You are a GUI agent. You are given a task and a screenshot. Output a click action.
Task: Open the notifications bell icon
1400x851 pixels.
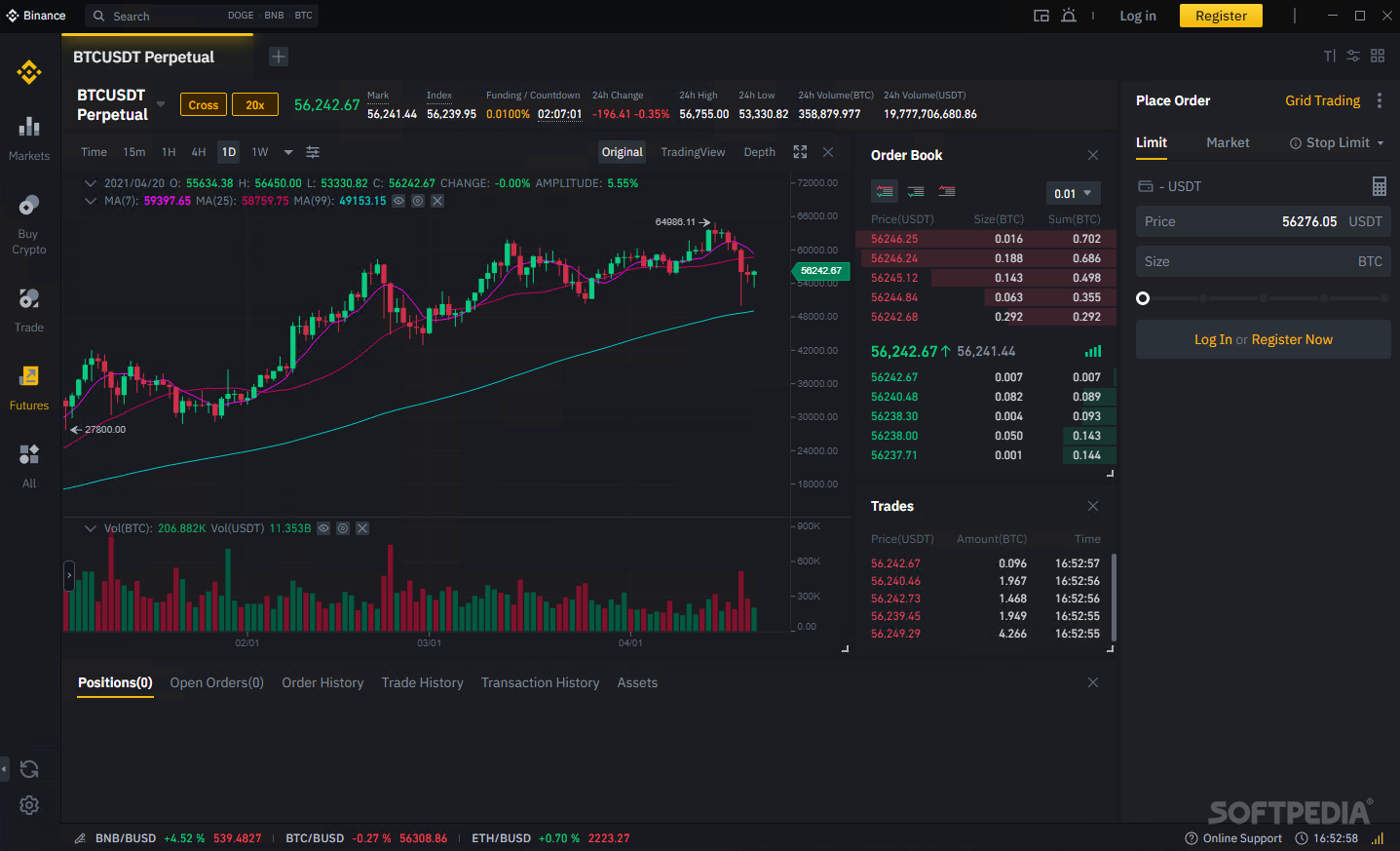1069,16
